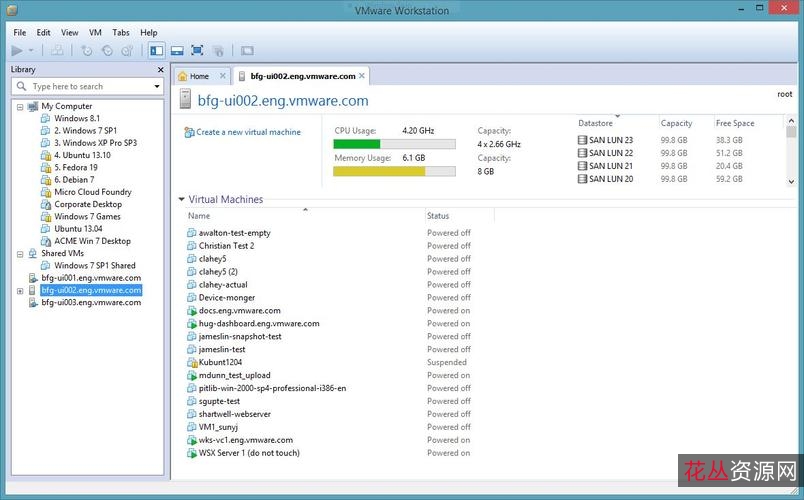Sort datastores by Free Space column
Screen dimensions: 804x500
coord(735,123)
